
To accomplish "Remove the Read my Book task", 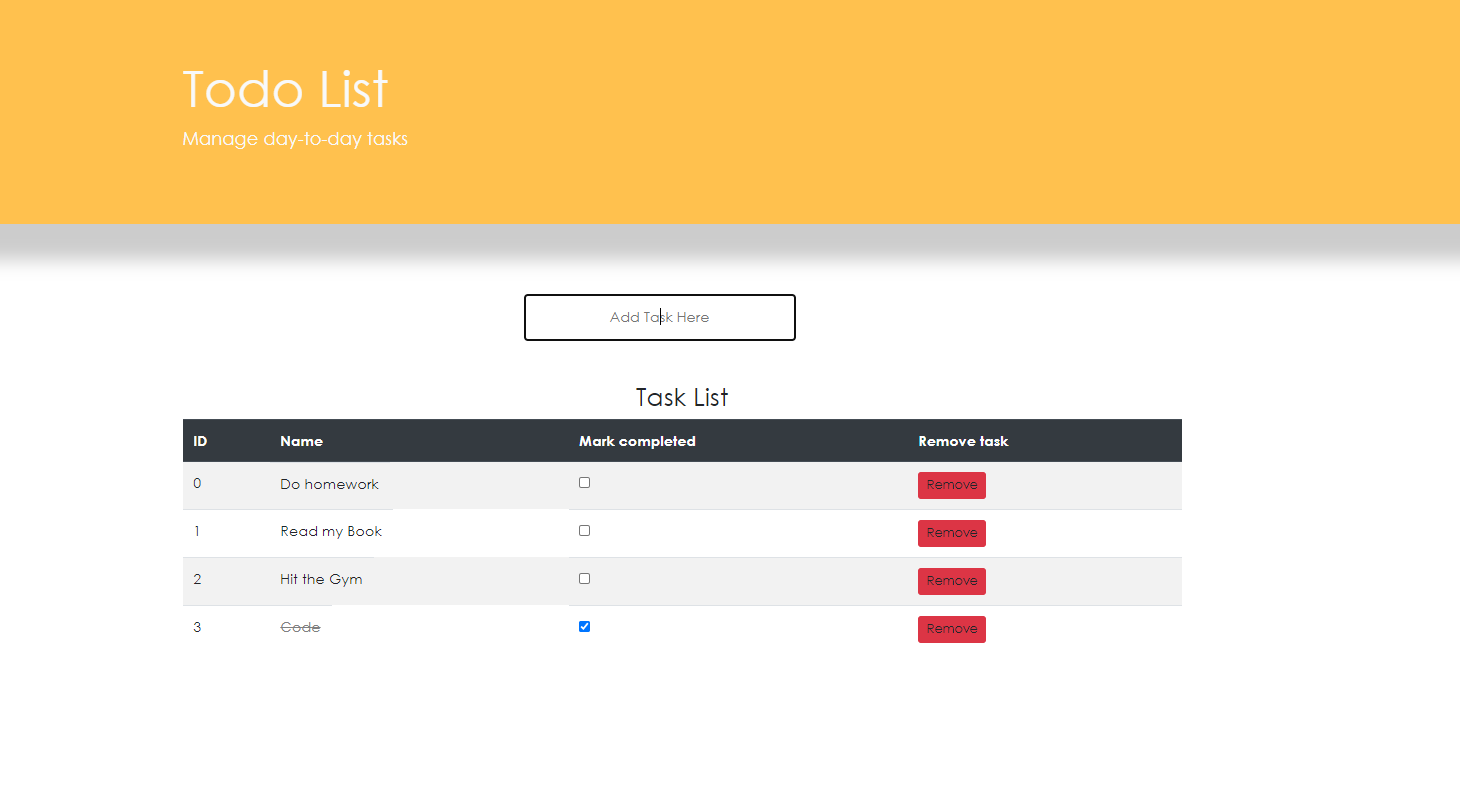I will point(951,533).
